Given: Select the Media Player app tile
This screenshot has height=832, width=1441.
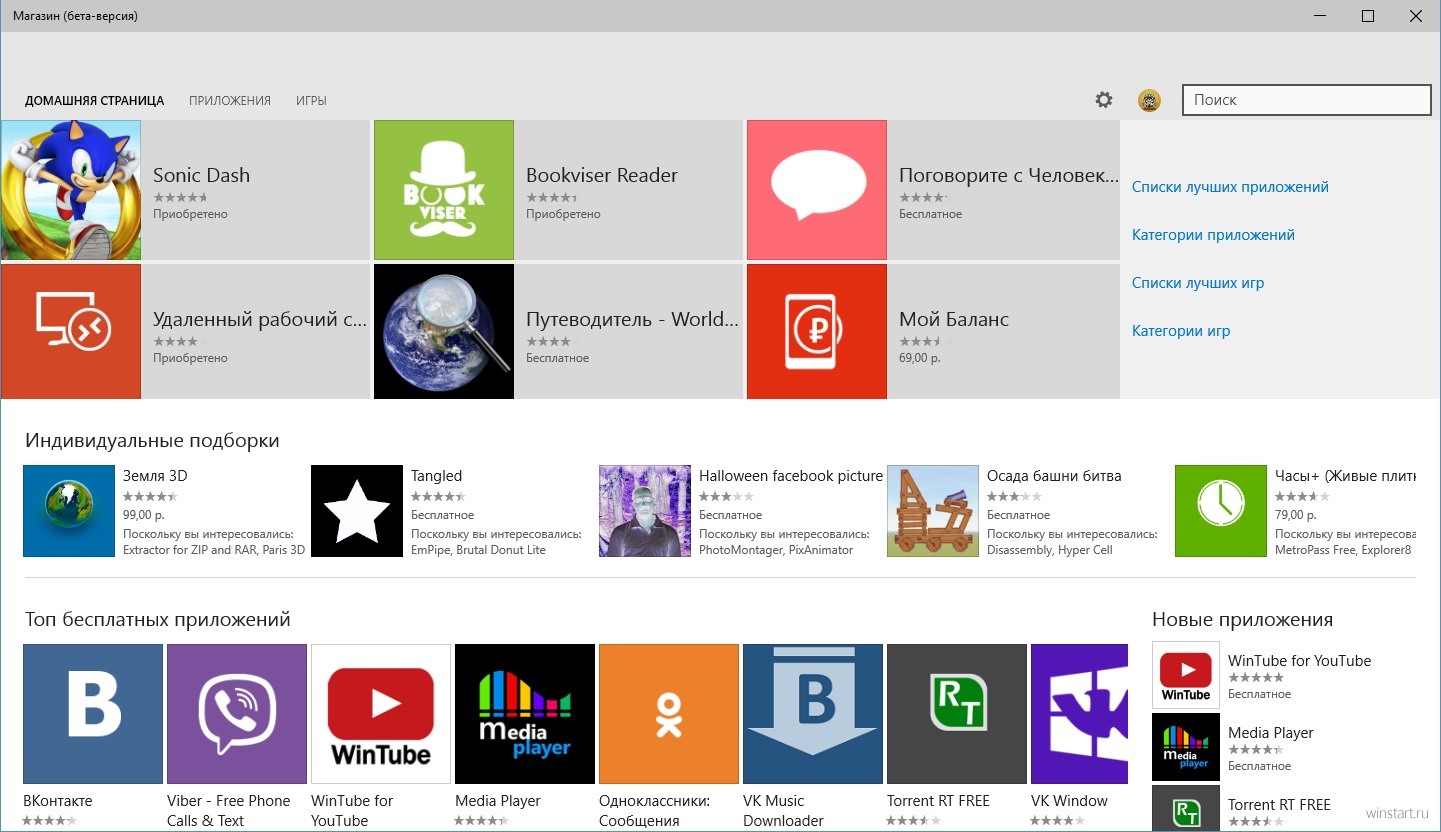Looking at the screenshot, I should 525,714.
